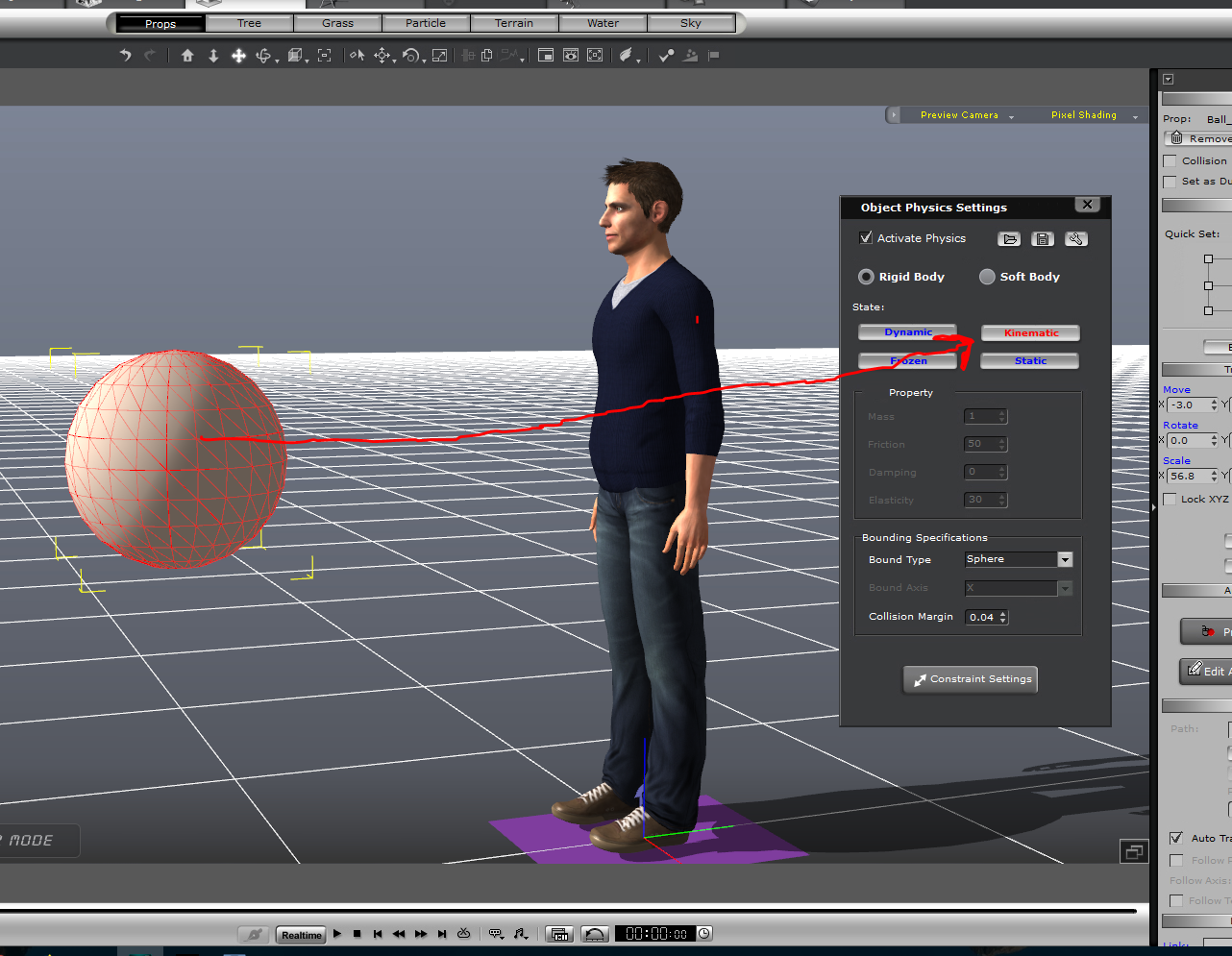Viewport: 1232px width, 956px height.
Task: Switch to the Particle tab
Action: 426,23
